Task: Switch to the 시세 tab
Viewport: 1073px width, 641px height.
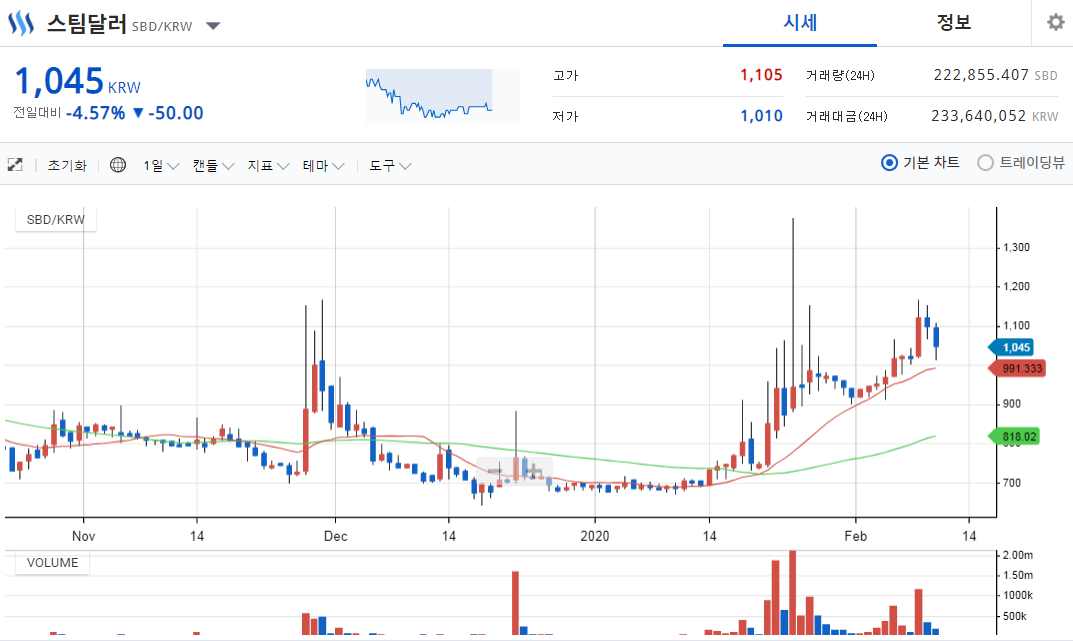Action: 800,23
